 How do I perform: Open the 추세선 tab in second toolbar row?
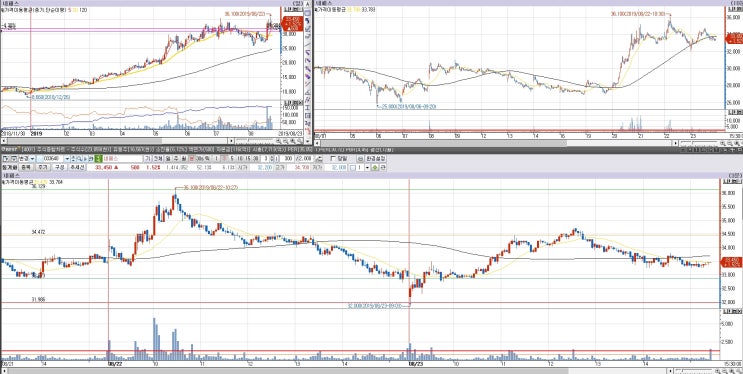click(x=77, y=167)
